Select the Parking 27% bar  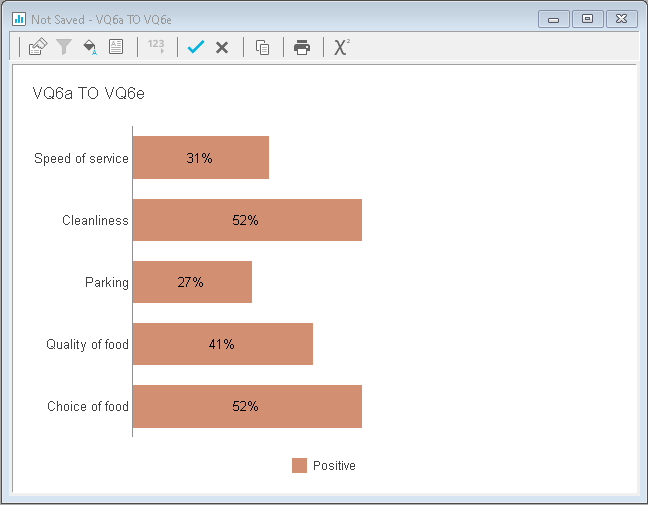point(192,282)
